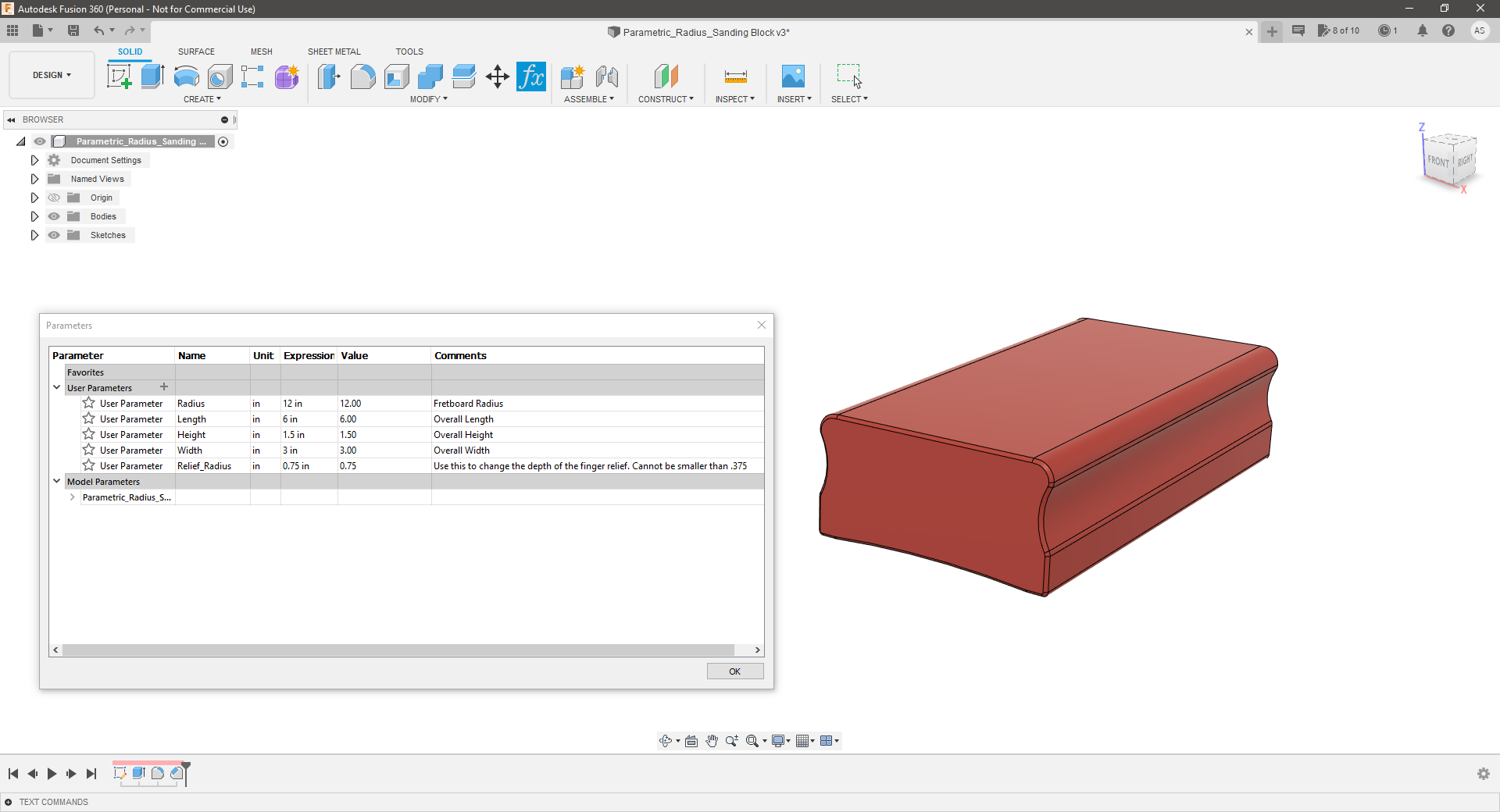The width and height of the screenshot is (1500, 812).
Task: Switch to the SURFACE tab
Action: tap(196, 52)
